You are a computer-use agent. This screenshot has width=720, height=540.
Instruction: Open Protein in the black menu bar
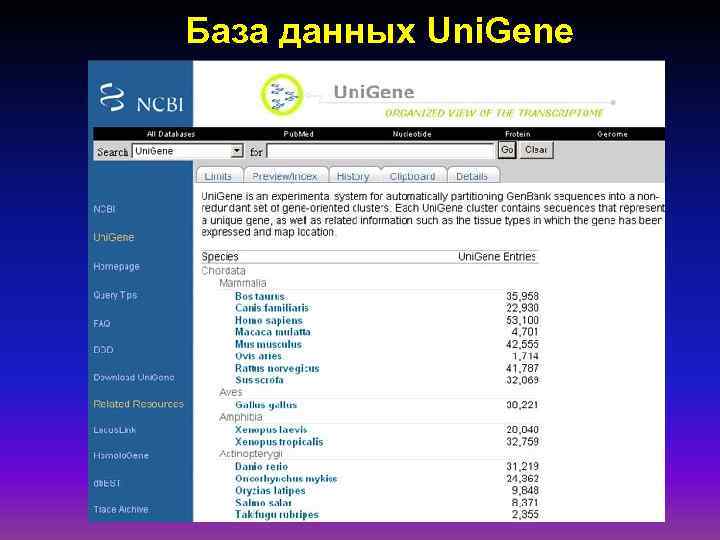pos(518,134)
